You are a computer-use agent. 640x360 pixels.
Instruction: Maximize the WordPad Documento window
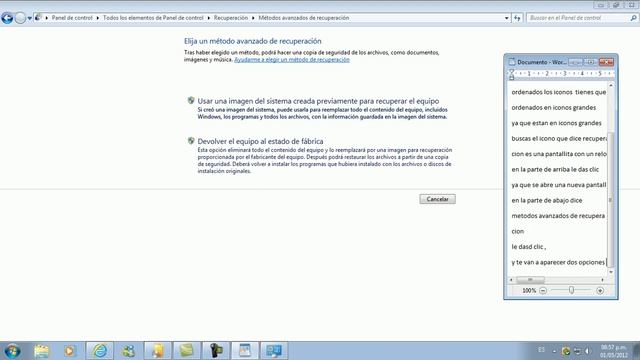point(590,62)
